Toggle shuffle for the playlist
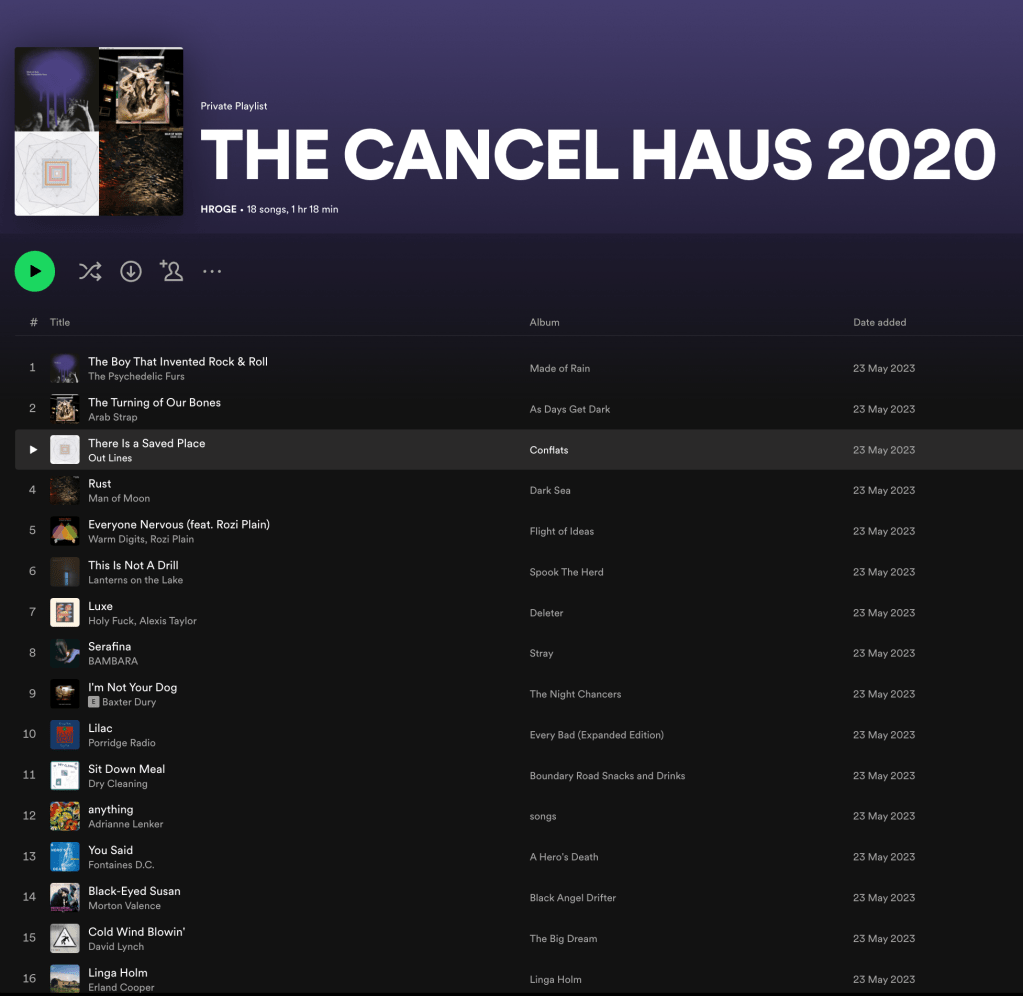The image size is (1023, 996). coord(90,271)
